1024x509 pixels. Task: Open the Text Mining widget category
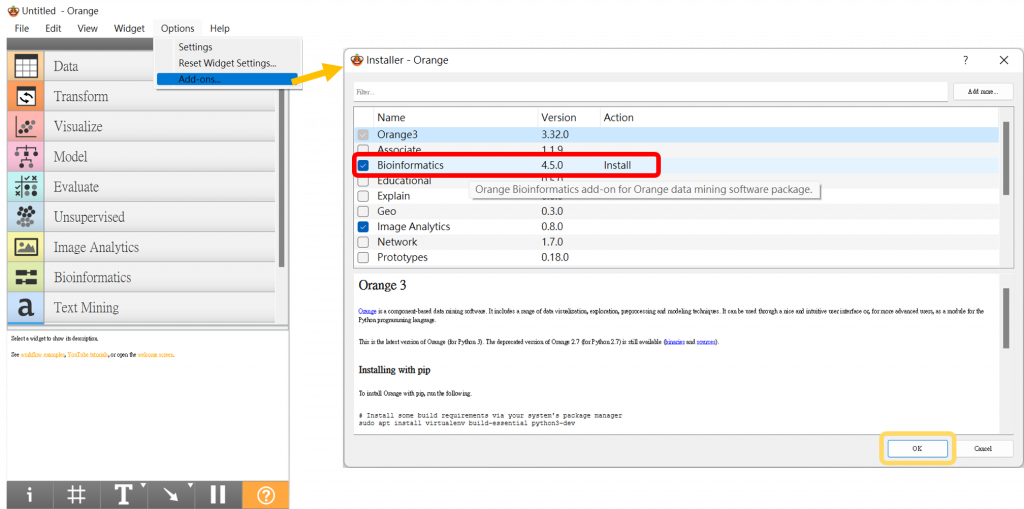click(x=141, y=307)
